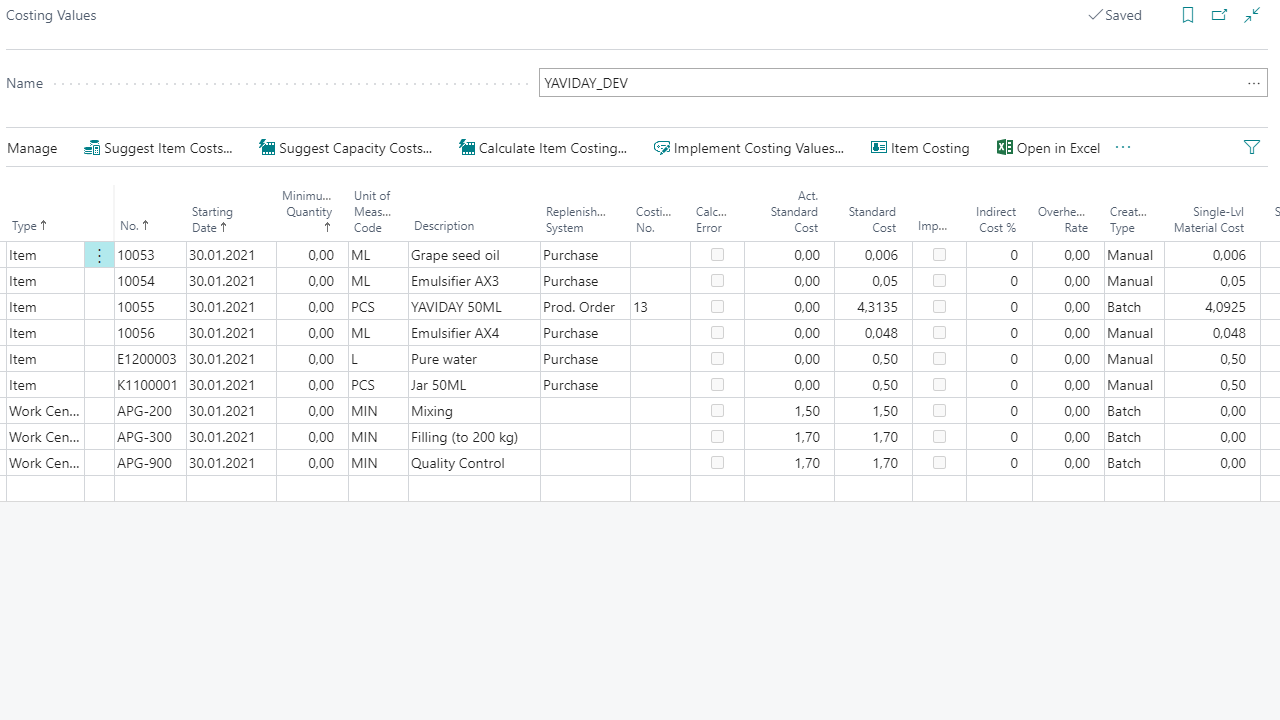This screenshot has height=720, width=1280.
Task: Click Act. Standard Cost 1,50 for Mixing
Action: [x=789, y=411]
